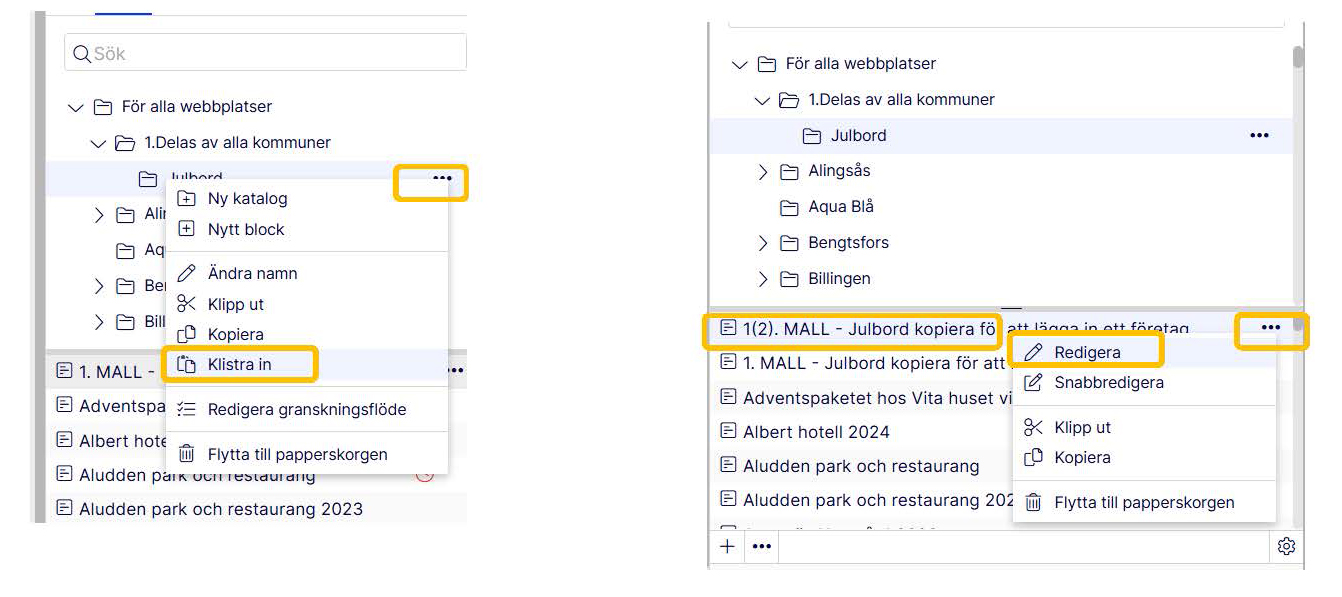Open options menu for Julbord folder in right panel

(1259, 135)
